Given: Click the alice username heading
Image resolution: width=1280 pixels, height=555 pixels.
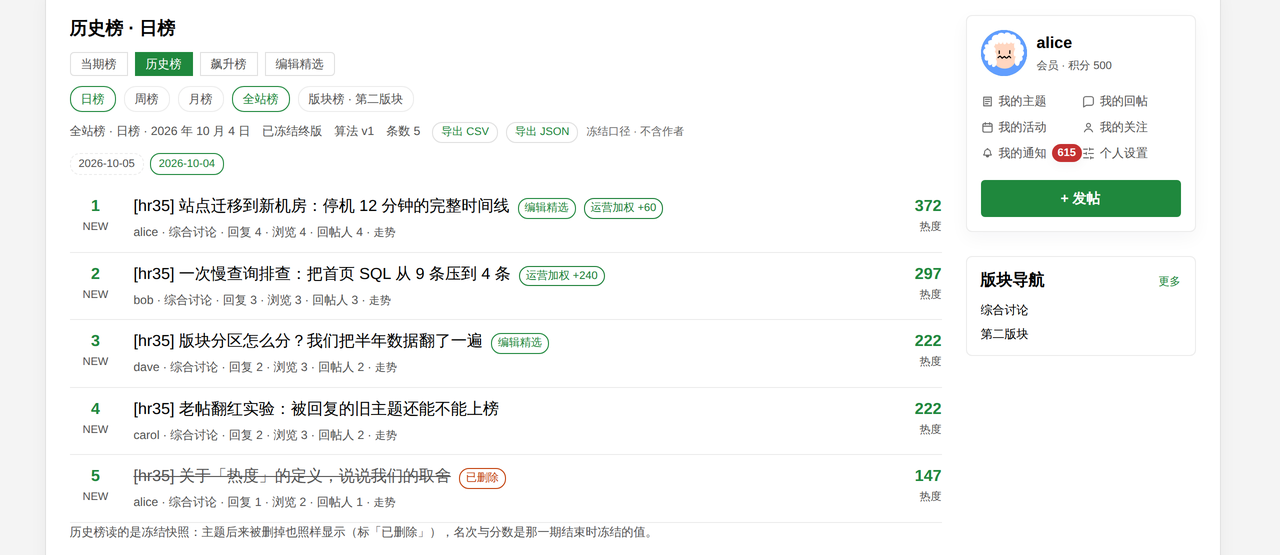Looking at the screenshot, I should pos(1054,43).
